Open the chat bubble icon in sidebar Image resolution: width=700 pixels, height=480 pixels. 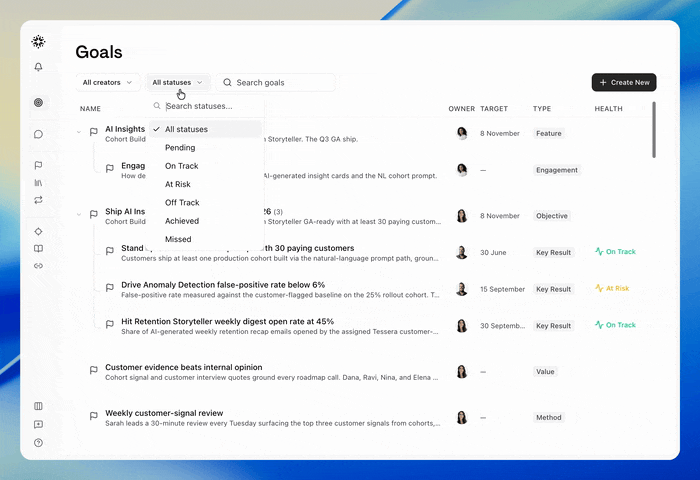click(x=38, y=134)
